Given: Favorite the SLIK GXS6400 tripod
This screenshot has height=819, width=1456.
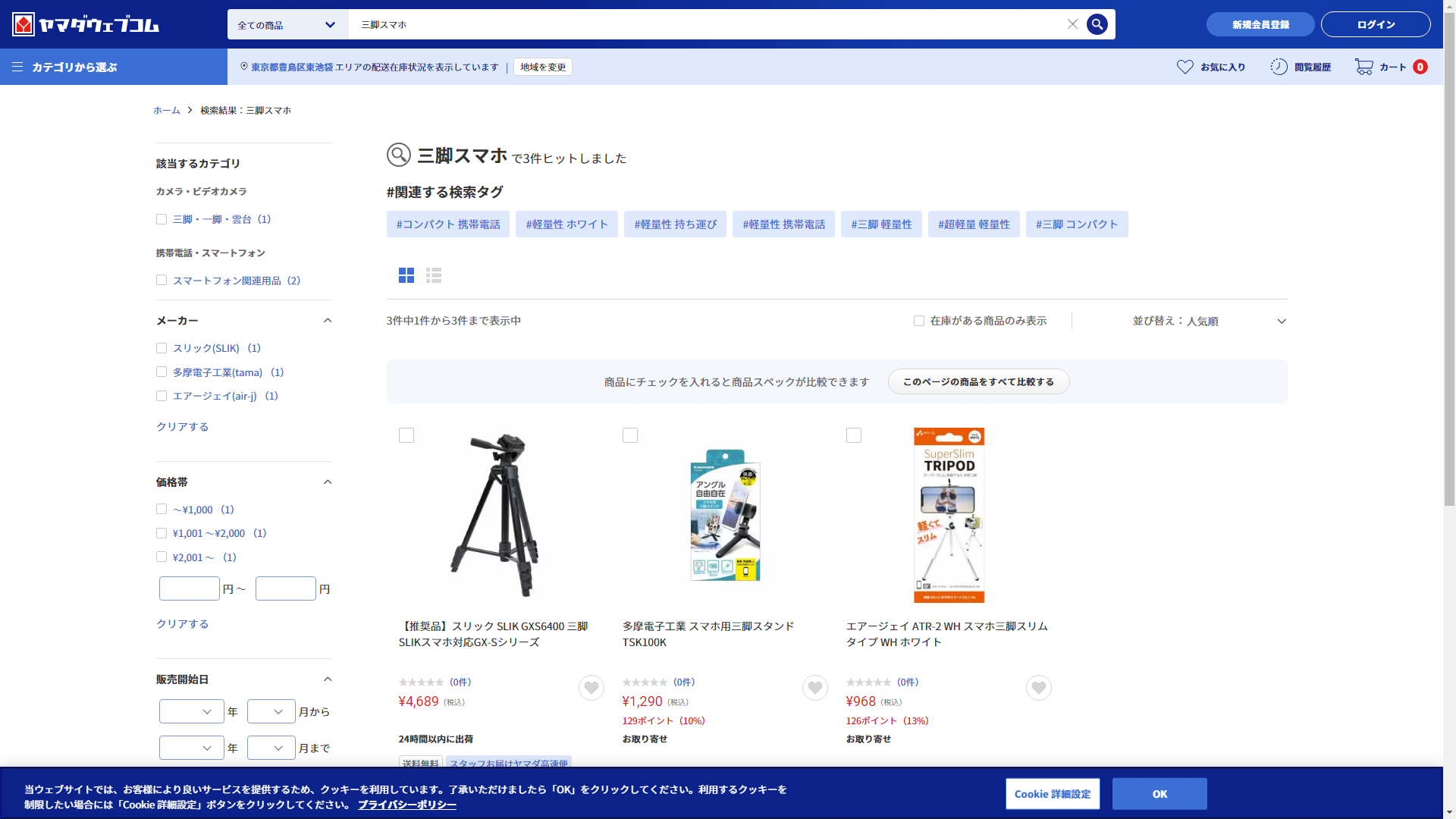Looking at the screenshot, I should coord(591,688).
